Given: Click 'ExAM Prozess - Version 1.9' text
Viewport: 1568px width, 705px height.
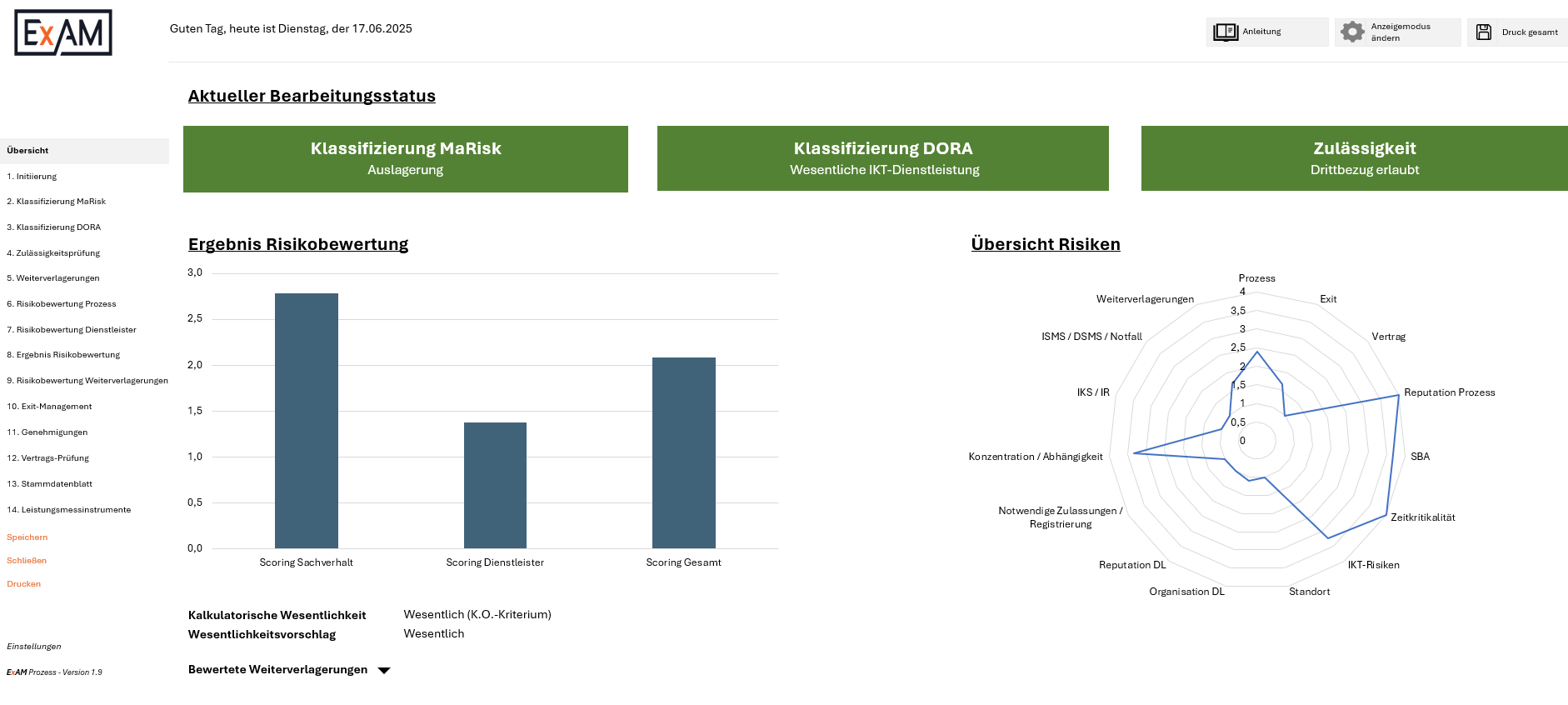Looking at the screenshot, I should (54, 672).
